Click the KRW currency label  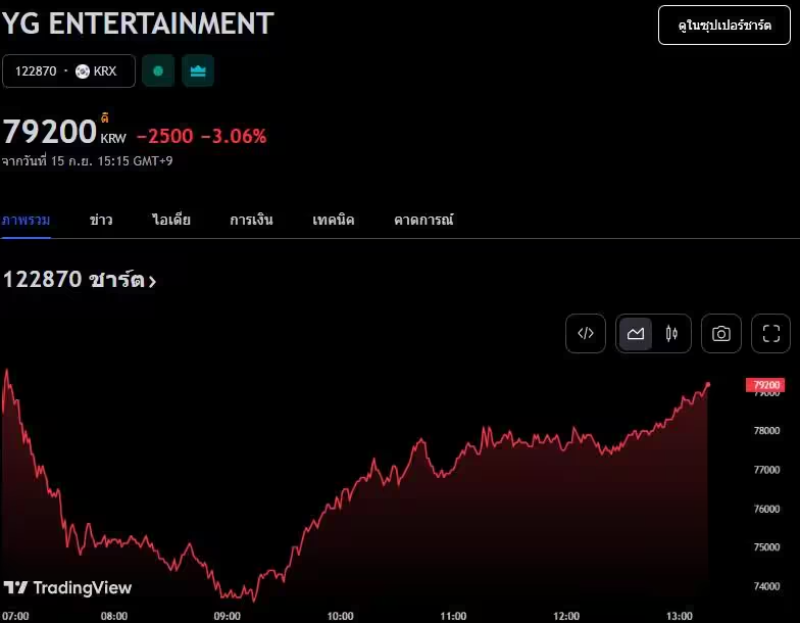113,139
